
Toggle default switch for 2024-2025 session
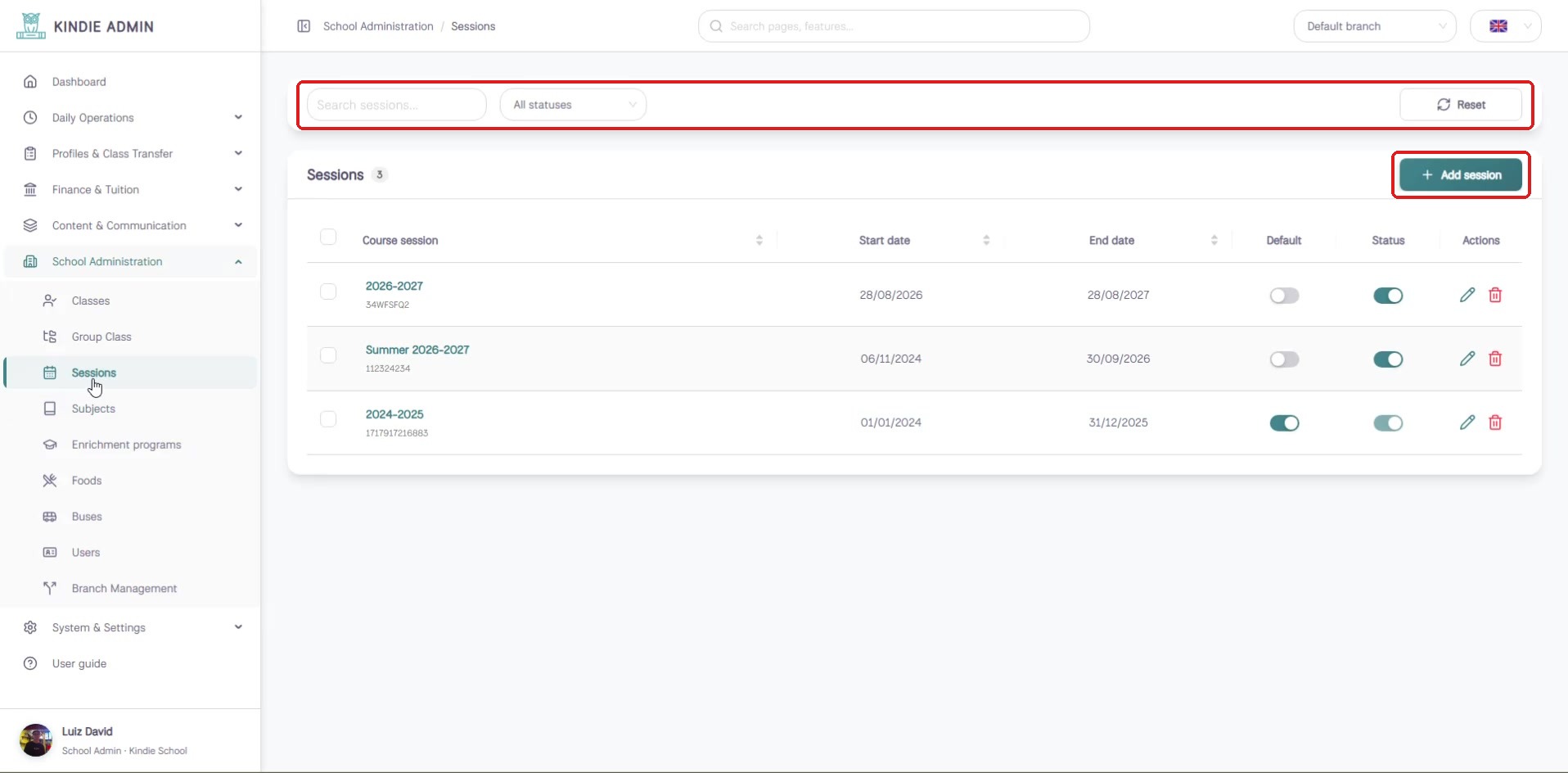click(x=1284, y=423)
